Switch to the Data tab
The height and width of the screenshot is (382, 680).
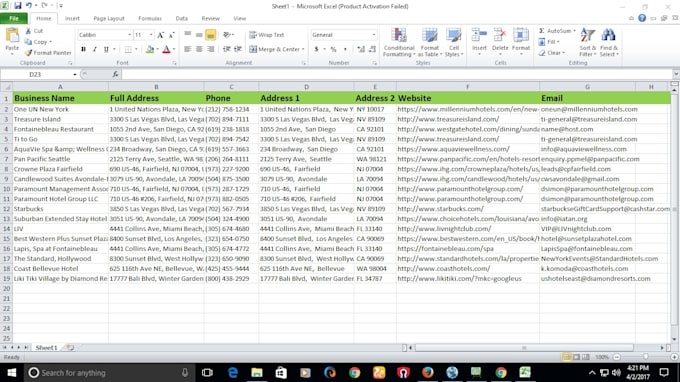click(x=182, y=19)
